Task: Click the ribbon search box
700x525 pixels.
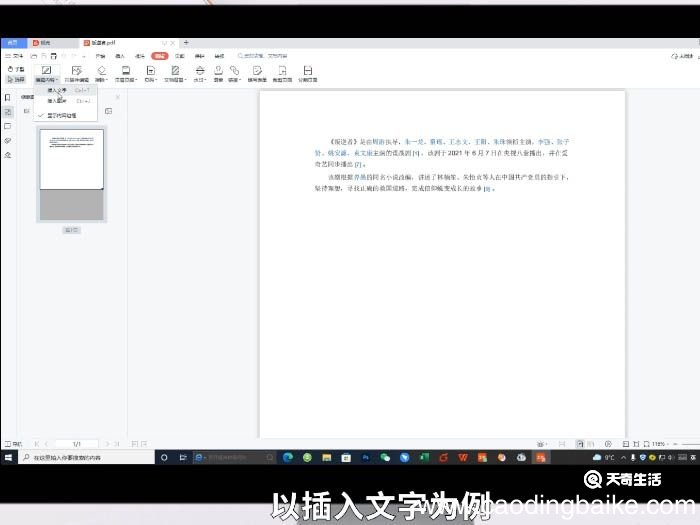Action: click(x=262, y=56)
